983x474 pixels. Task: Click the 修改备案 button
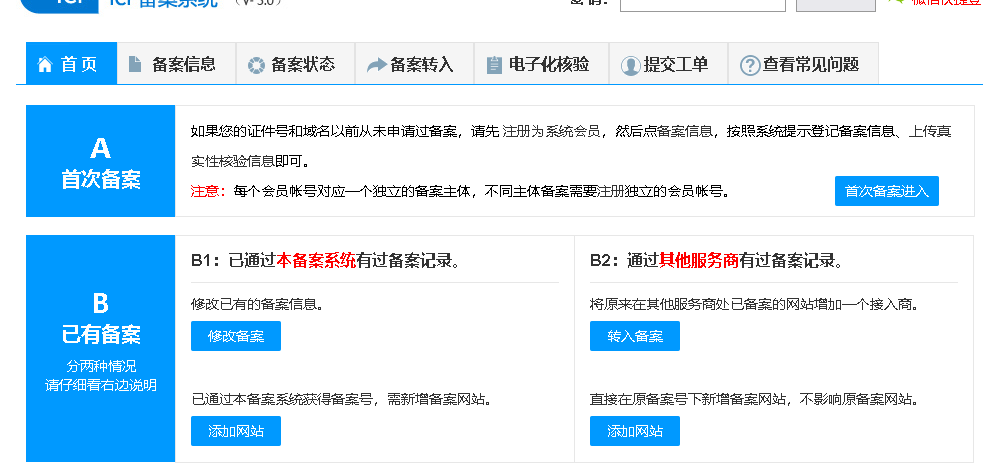236,337
